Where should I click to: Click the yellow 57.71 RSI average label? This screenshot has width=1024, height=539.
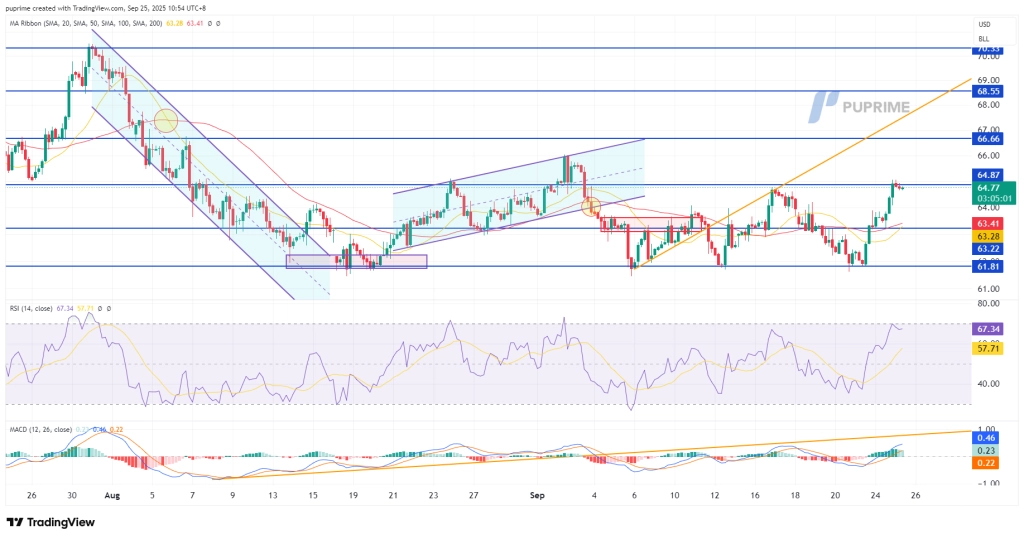click(x=988, y=349)
